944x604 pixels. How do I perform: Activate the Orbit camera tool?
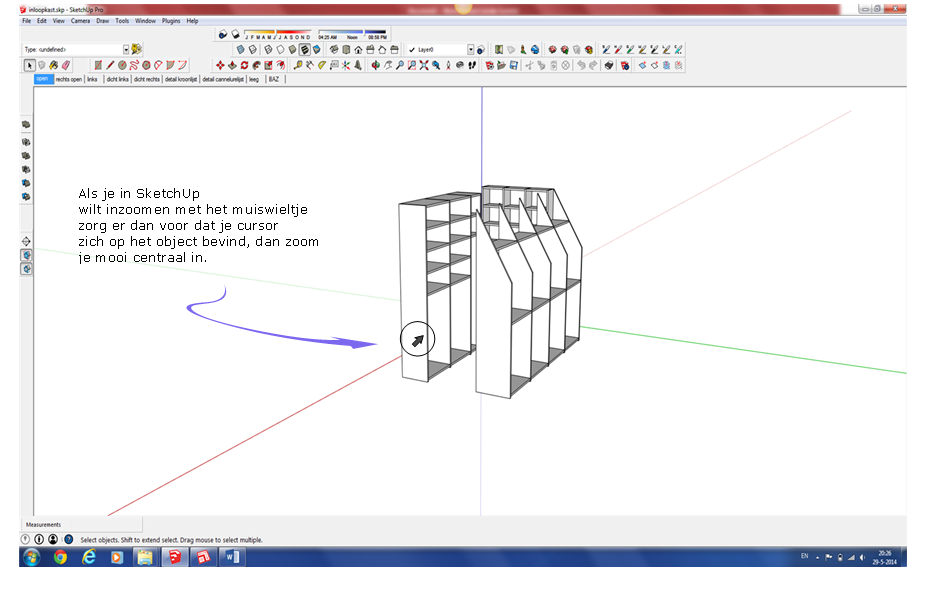tap(375, 65)
